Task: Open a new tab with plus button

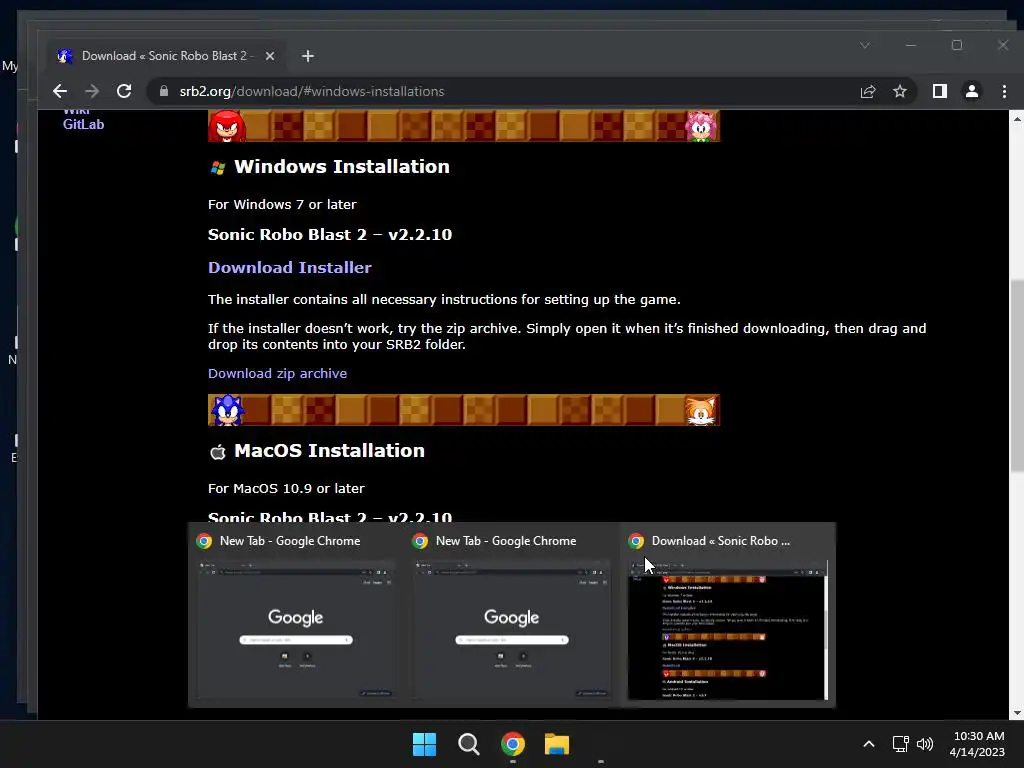Action: click(x=308, y=56)
